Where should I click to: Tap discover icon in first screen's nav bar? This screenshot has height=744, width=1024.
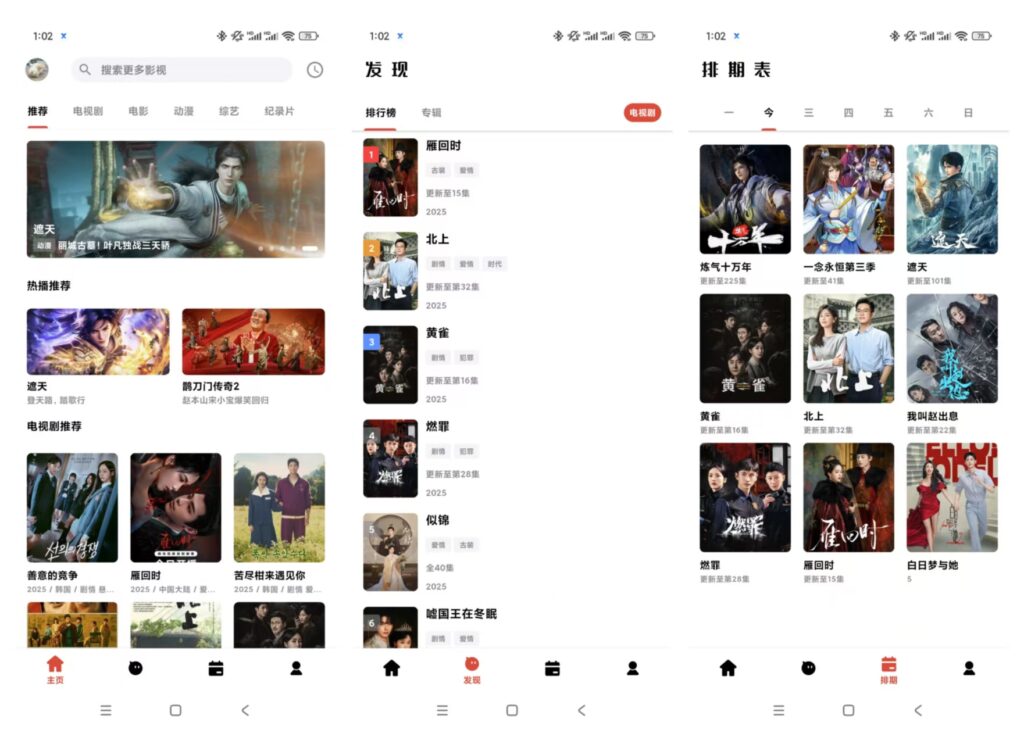click(136, 668)
